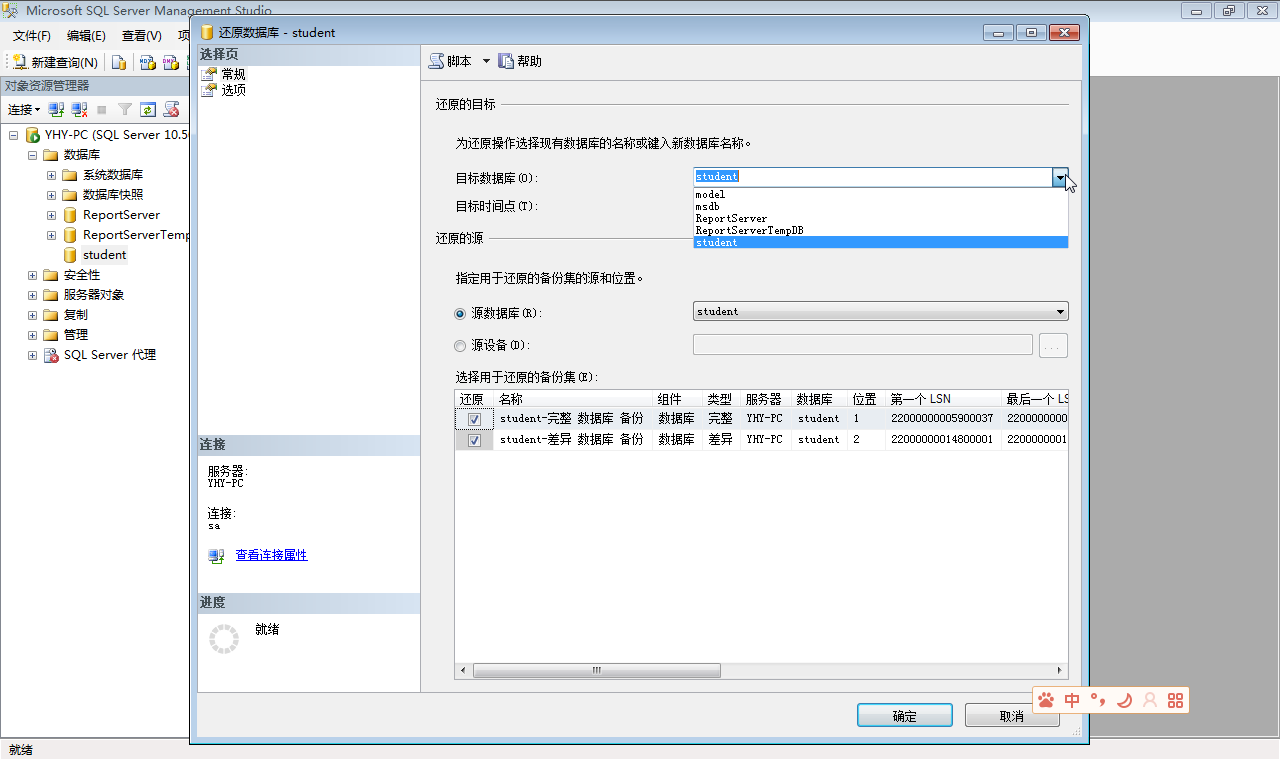Choose msdb from the database dropdown list
This screenshot has height=760, width=1280.
[x=881, y=206]
